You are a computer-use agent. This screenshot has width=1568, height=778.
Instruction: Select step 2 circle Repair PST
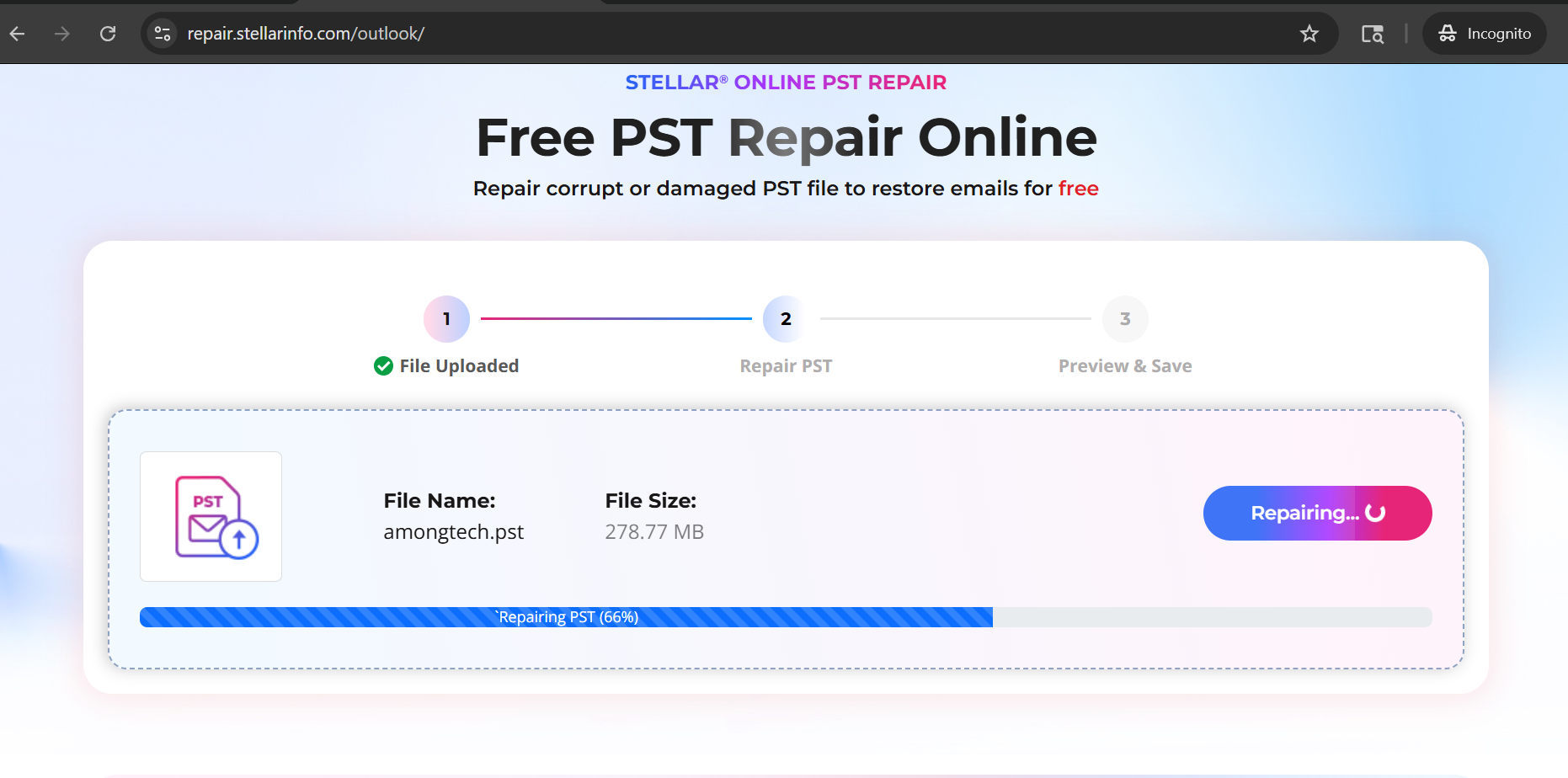click(x=786, y=319)
